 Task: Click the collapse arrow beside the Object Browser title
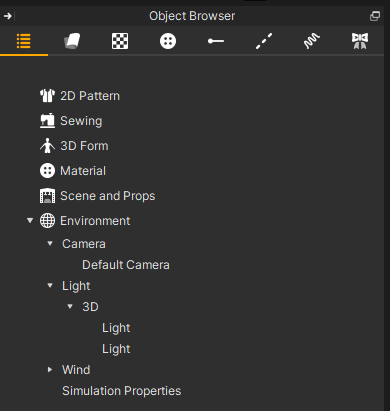pos(8,16)
